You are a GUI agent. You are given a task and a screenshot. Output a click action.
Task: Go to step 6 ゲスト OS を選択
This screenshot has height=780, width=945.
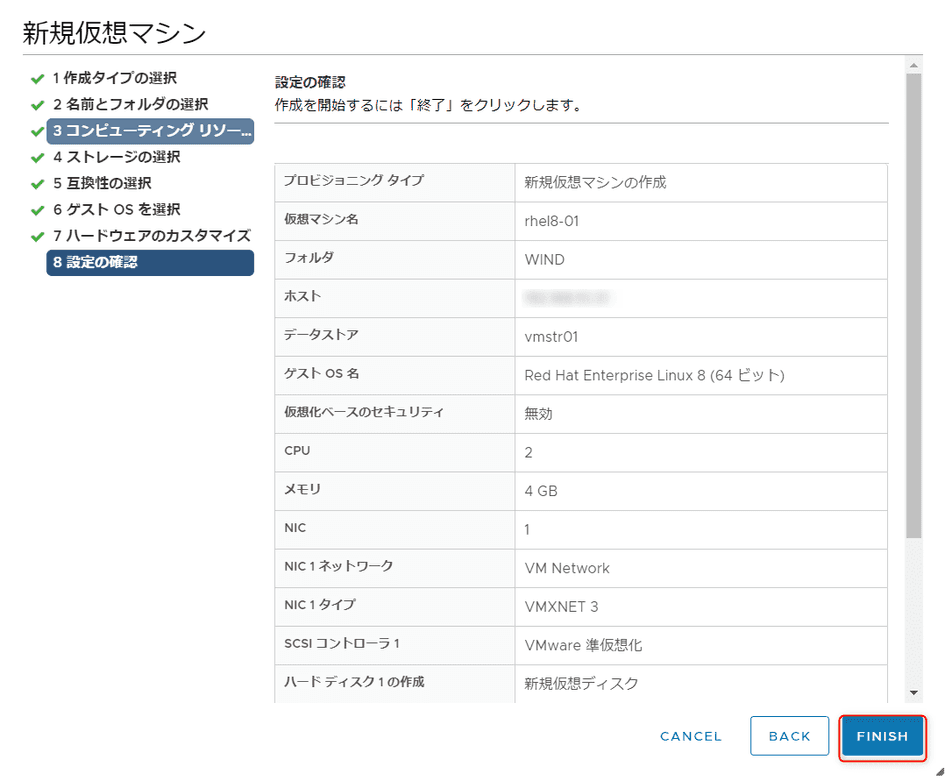(116, 210)
